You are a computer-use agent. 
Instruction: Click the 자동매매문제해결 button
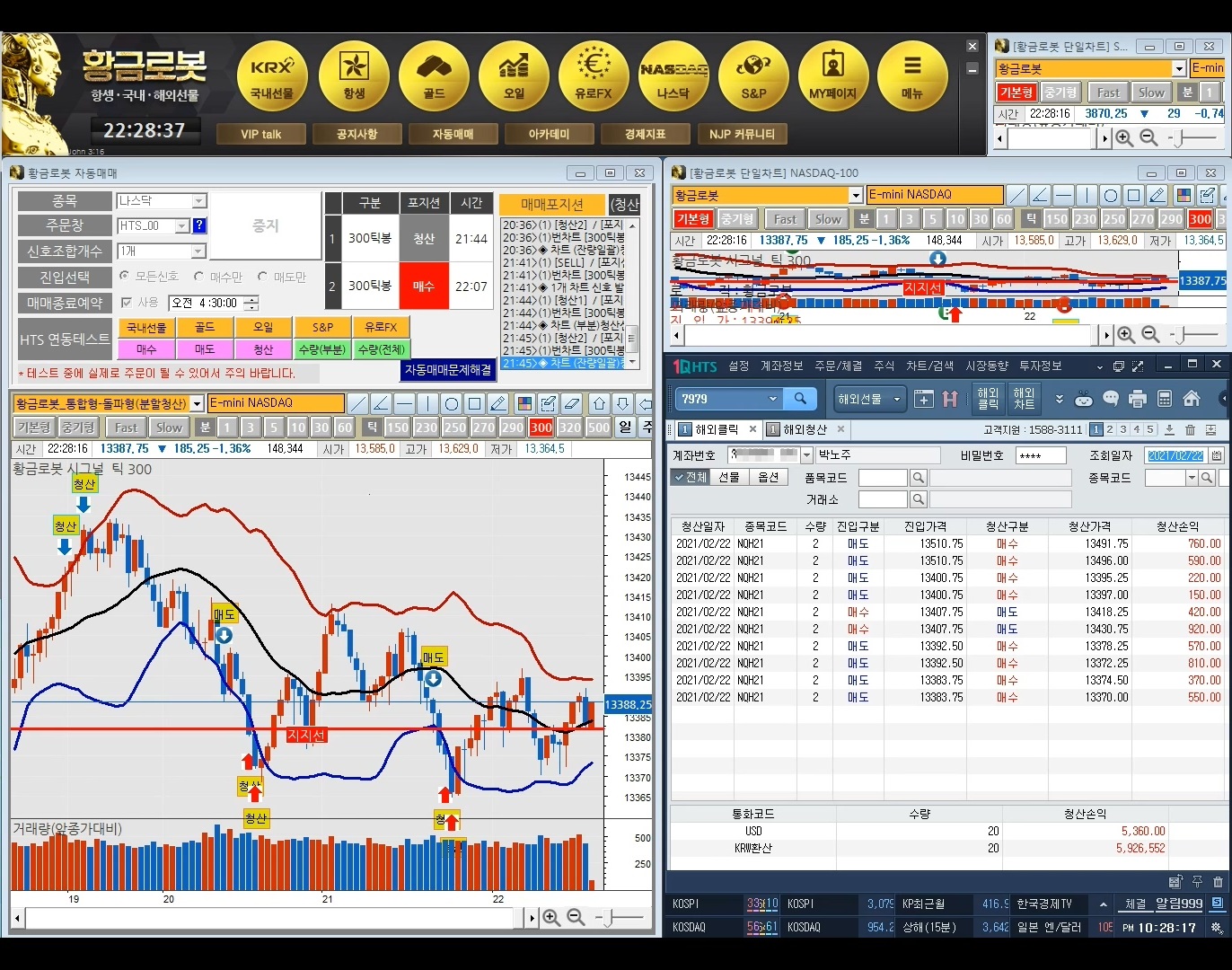pos(448,369)
